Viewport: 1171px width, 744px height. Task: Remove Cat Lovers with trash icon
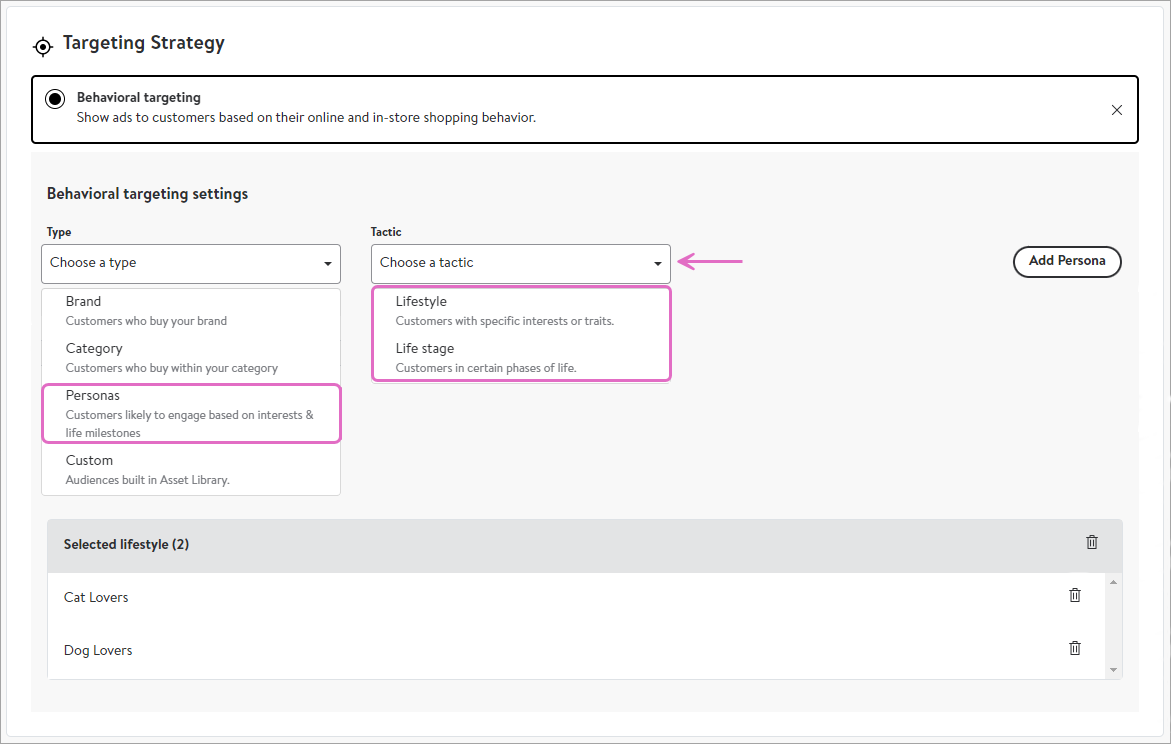pos(1075,595)
